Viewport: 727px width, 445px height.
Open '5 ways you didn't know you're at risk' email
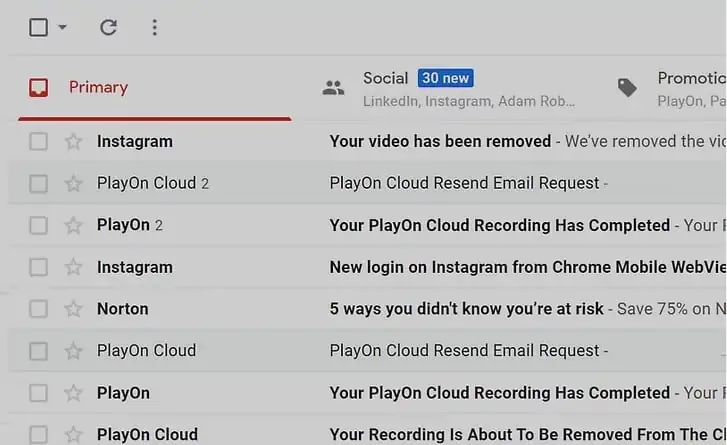[x=466, y=309]
